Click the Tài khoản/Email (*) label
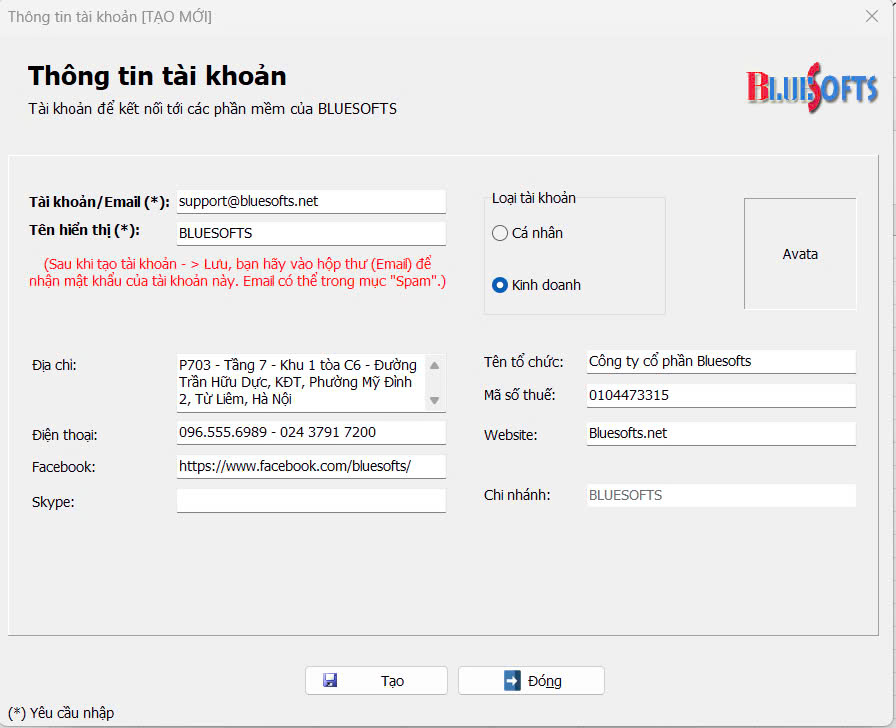This screenshot has width=896, height=728. 99,202
